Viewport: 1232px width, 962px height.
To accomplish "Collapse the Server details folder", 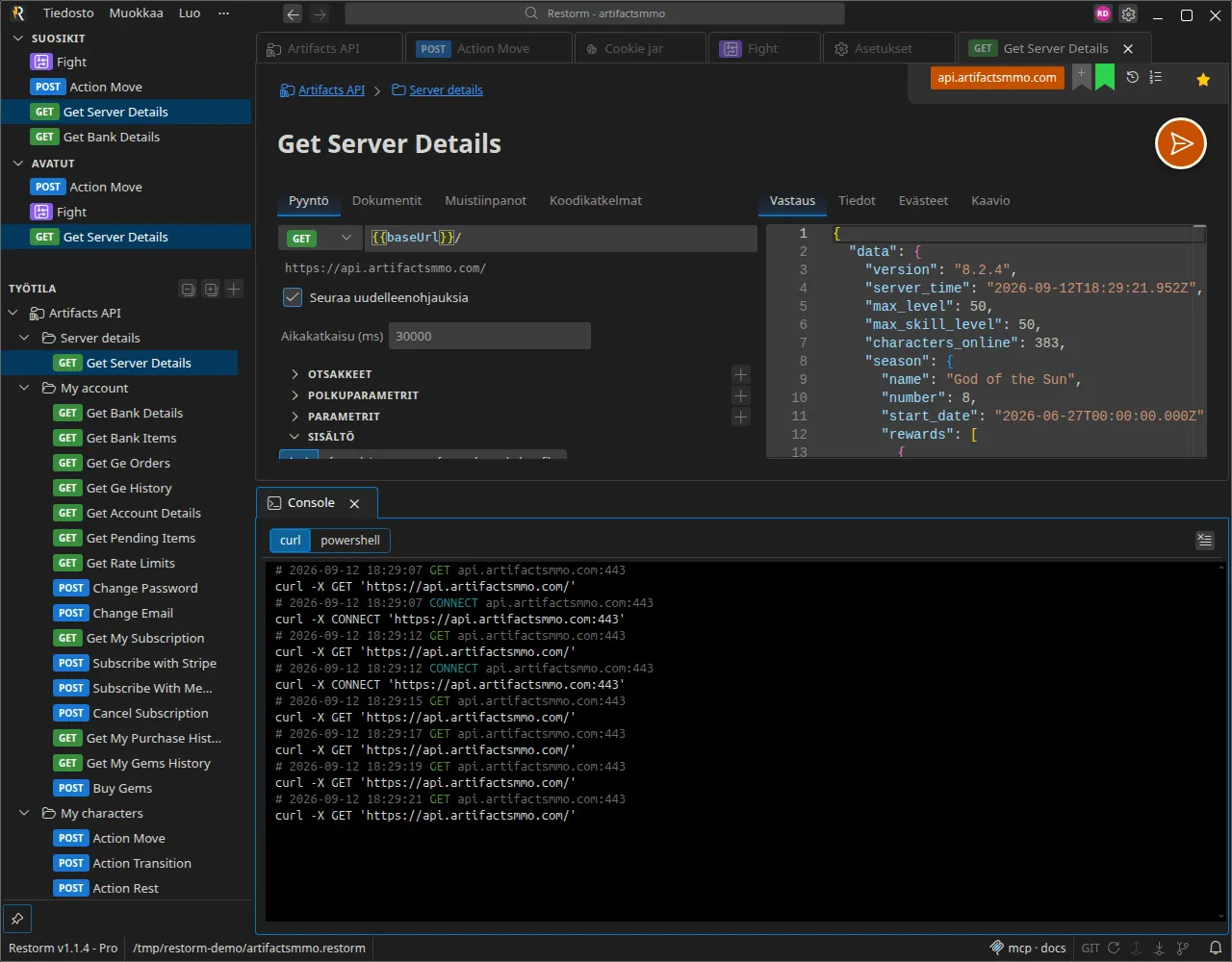I will coord(25,339).
